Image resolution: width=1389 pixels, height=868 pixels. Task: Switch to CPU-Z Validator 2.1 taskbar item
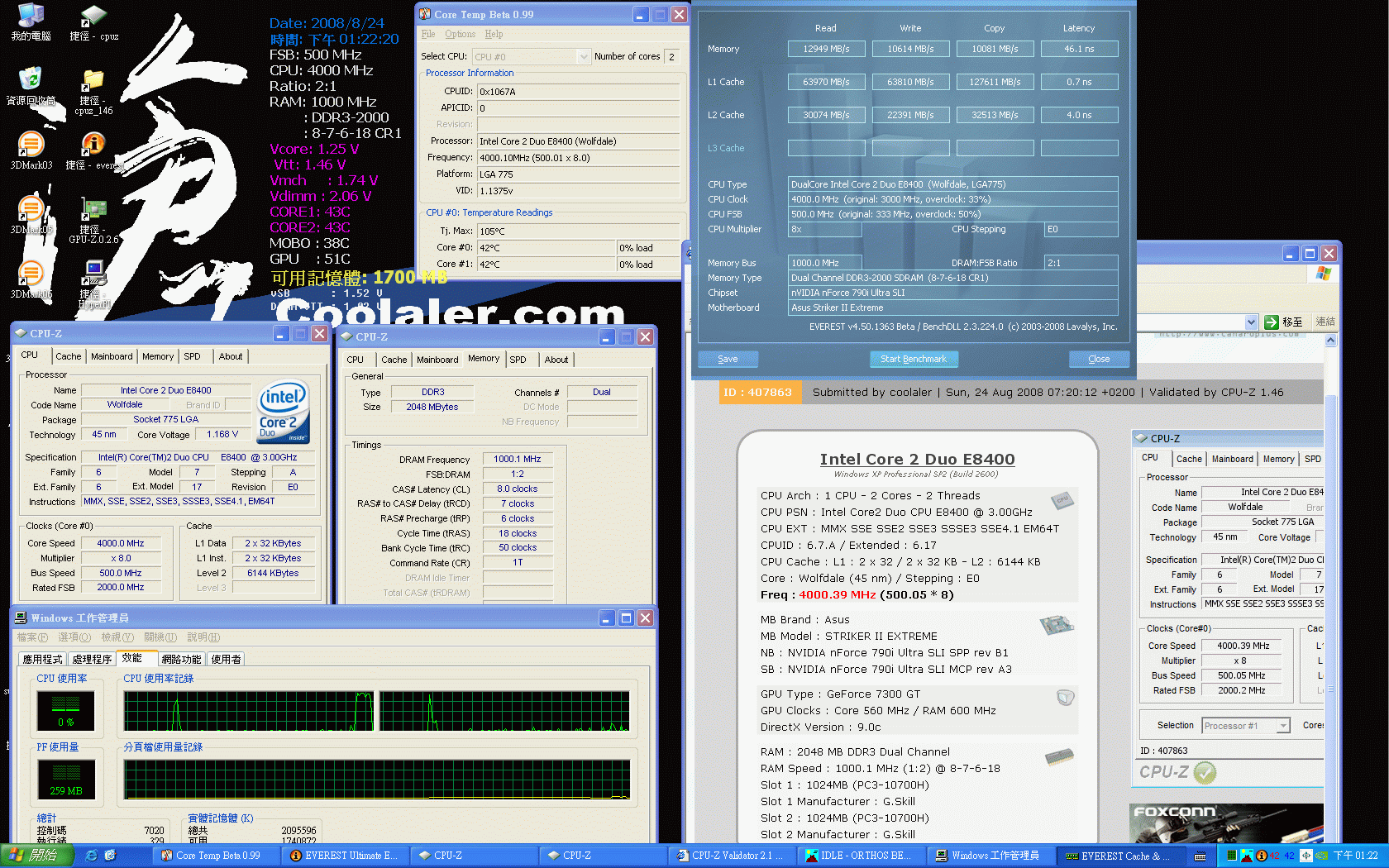click(732, 856)
